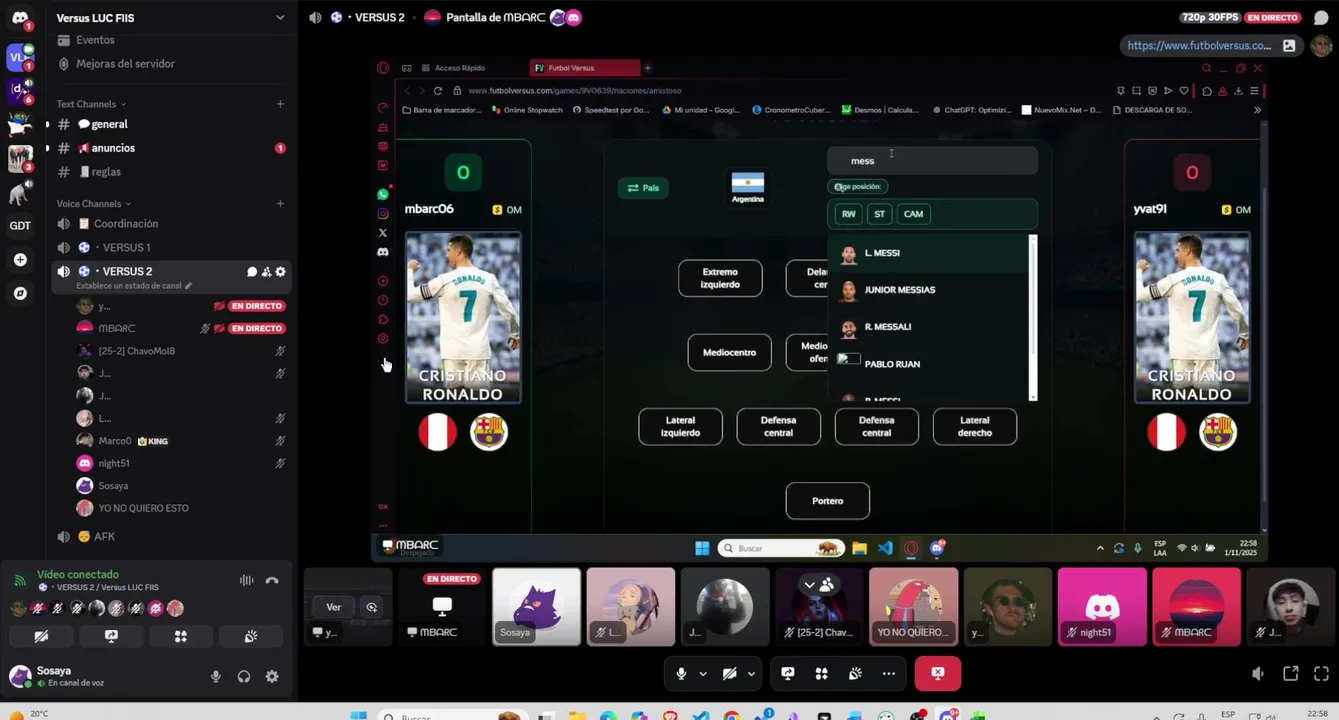Open VERSUS 2 channel settings gear
The height and width of the screenshot is (720, 1339).
(x=280, y=272)
